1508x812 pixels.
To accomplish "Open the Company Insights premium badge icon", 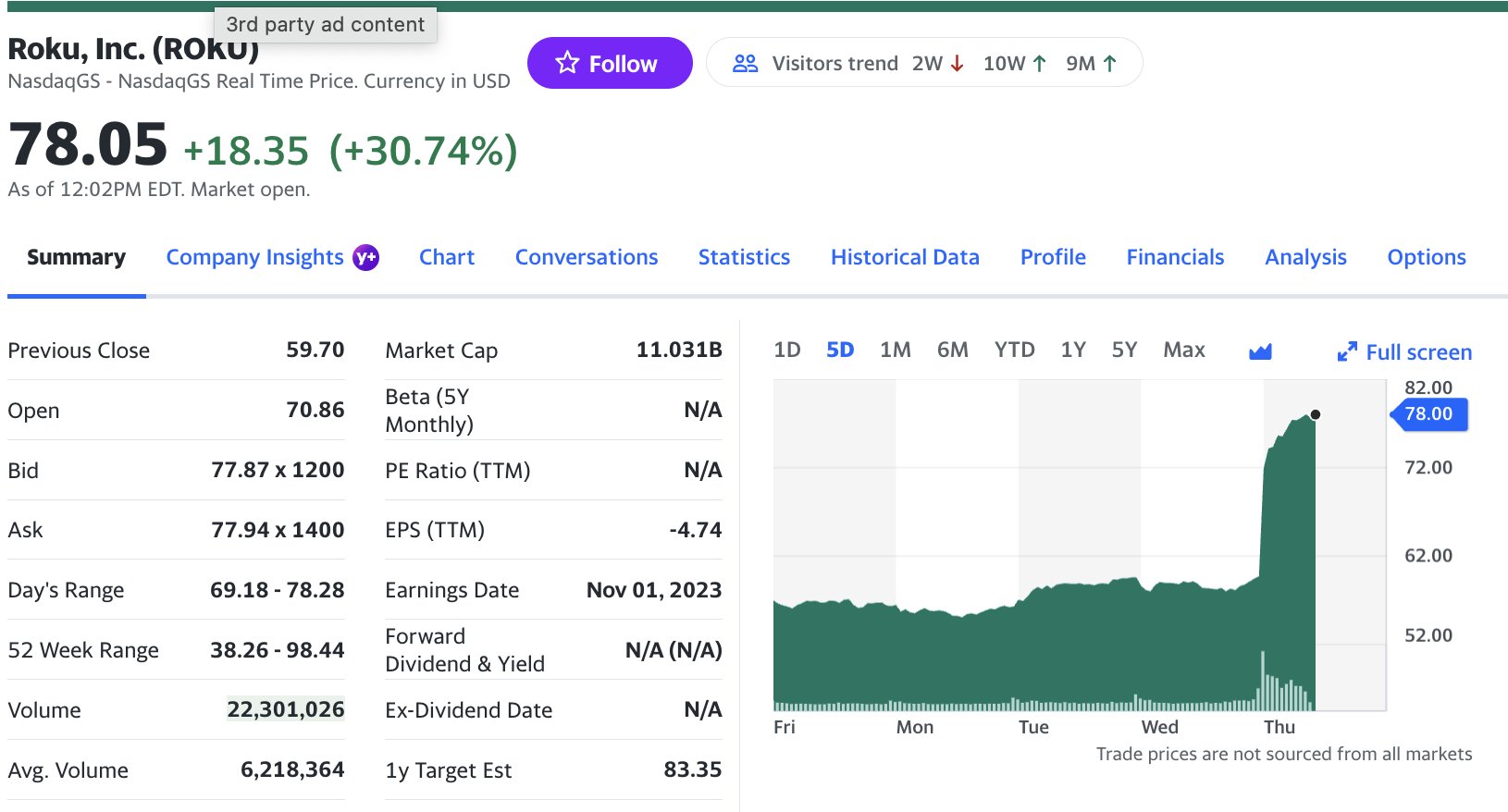I will [366, 257].
